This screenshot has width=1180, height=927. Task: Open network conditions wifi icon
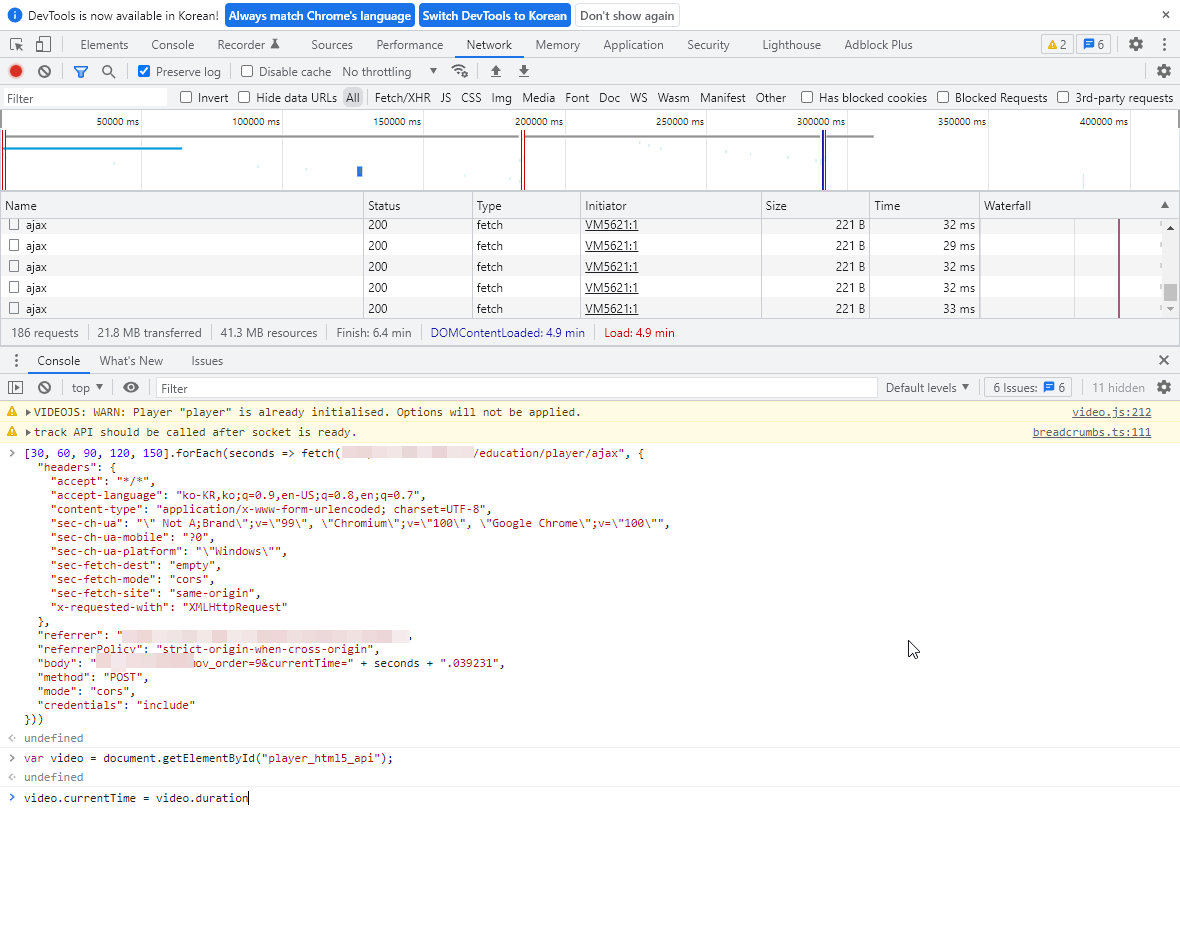click(x=459, y=71)
